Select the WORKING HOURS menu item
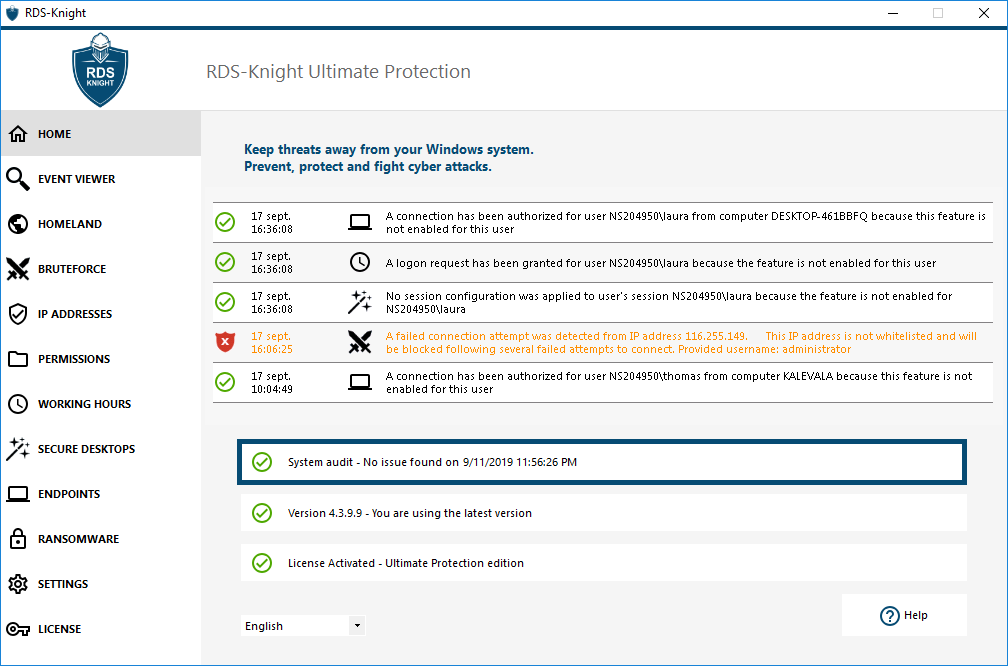This screenshot has height=666, width=1008. 101,404
